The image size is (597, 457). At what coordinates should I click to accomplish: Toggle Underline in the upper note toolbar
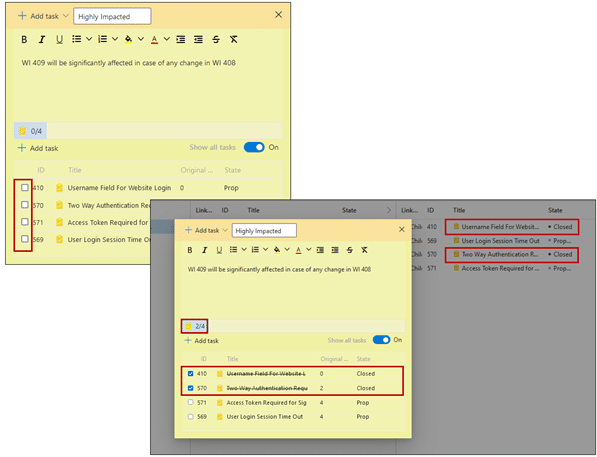59,39
